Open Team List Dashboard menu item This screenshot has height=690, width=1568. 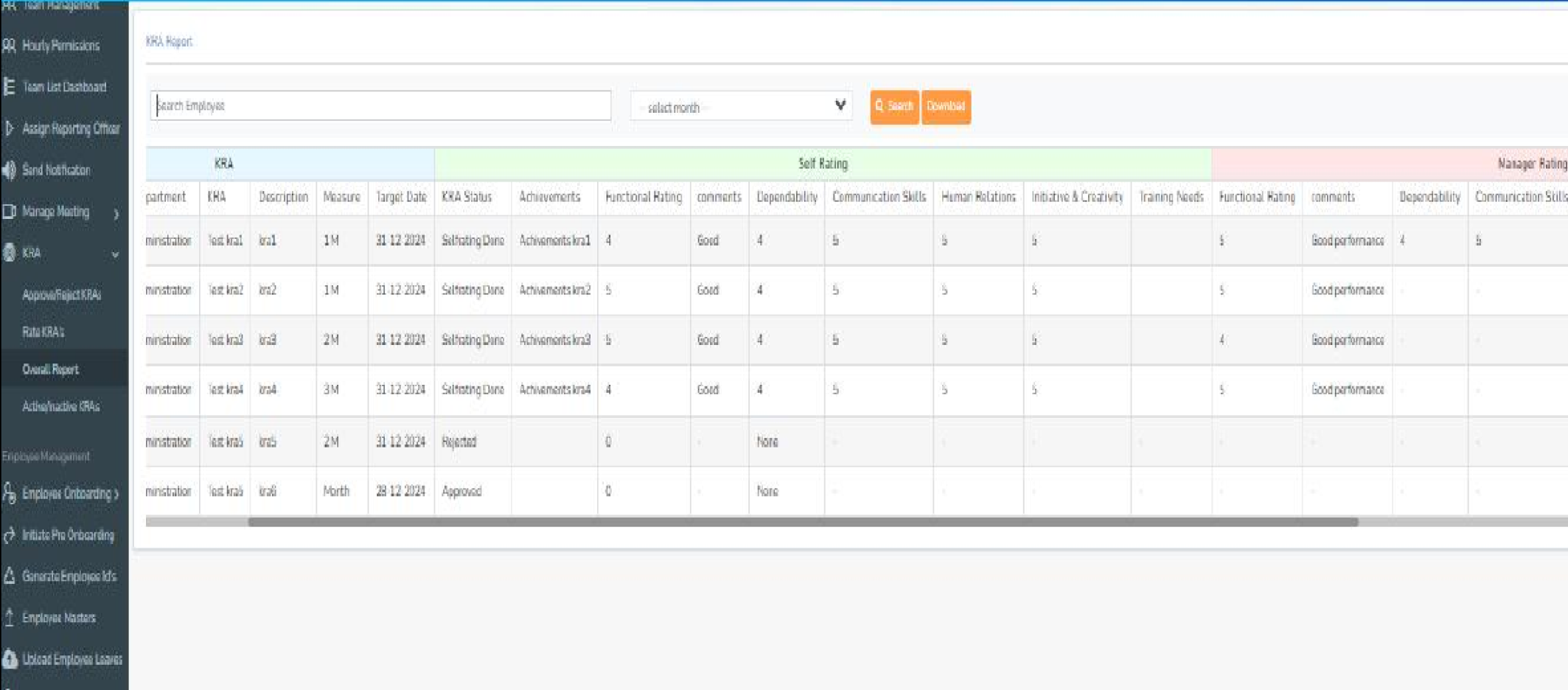[x=64, y=87]
